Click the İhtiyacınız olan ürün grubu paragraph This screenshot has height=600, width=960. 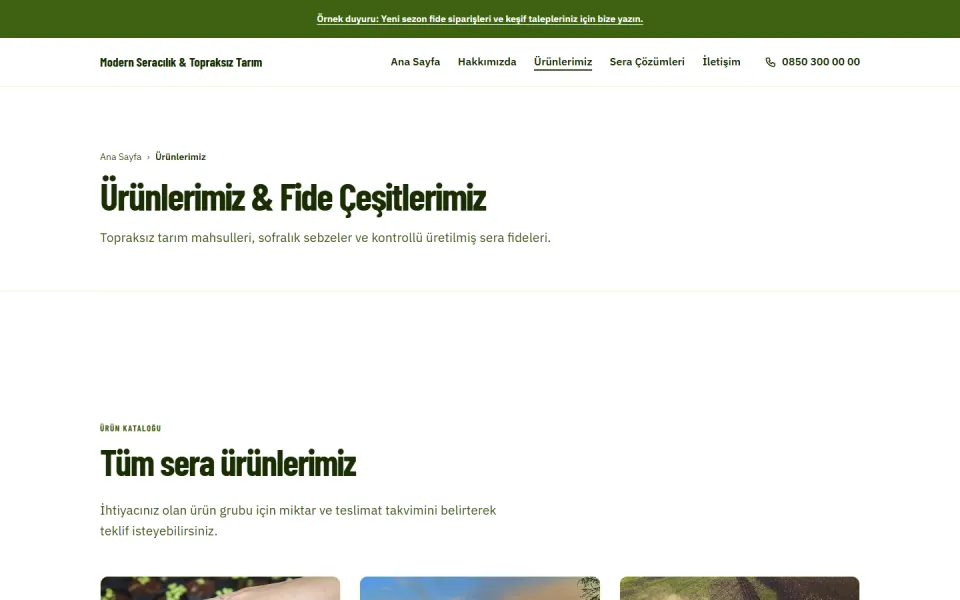[x=298, y=520]
